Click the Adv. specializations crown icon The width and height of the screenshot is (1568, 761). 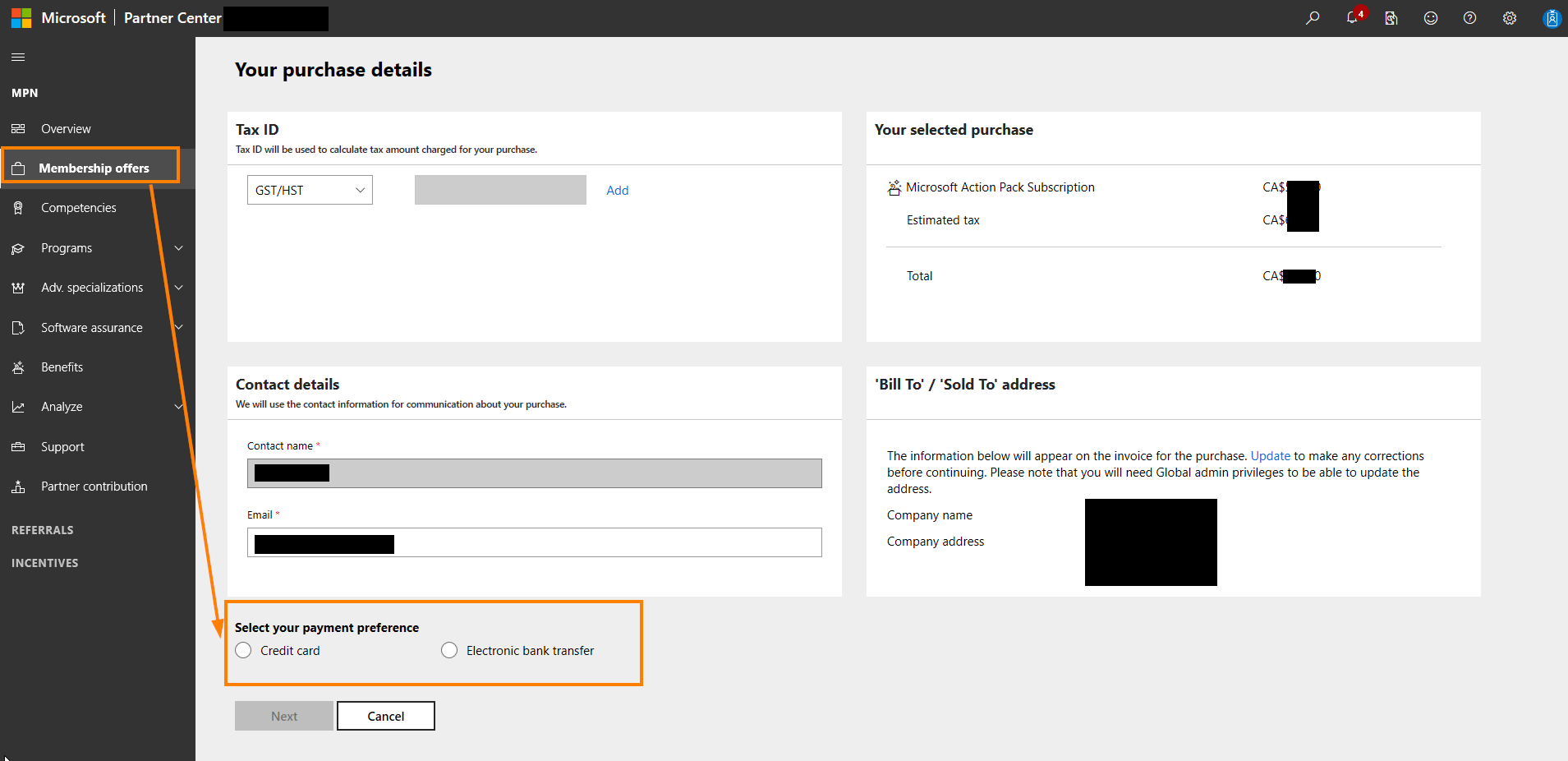click(x=18, y=288)
